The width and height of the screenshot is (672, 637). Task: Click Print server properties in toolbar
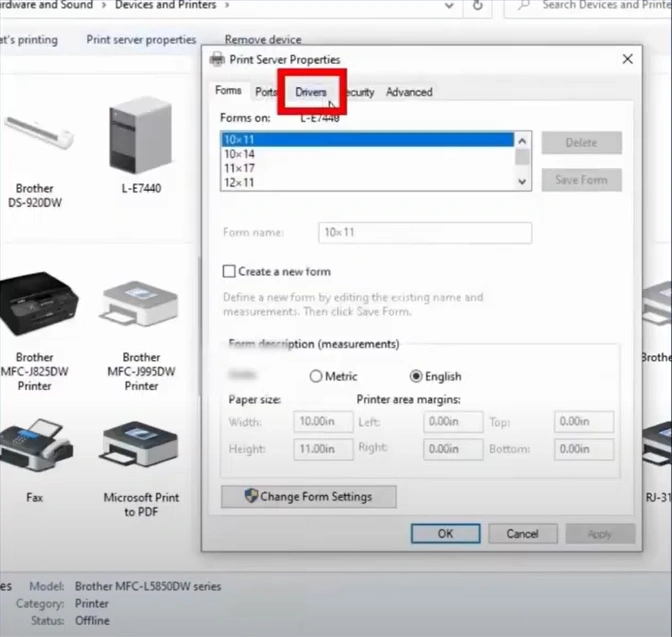coord(141,40)
